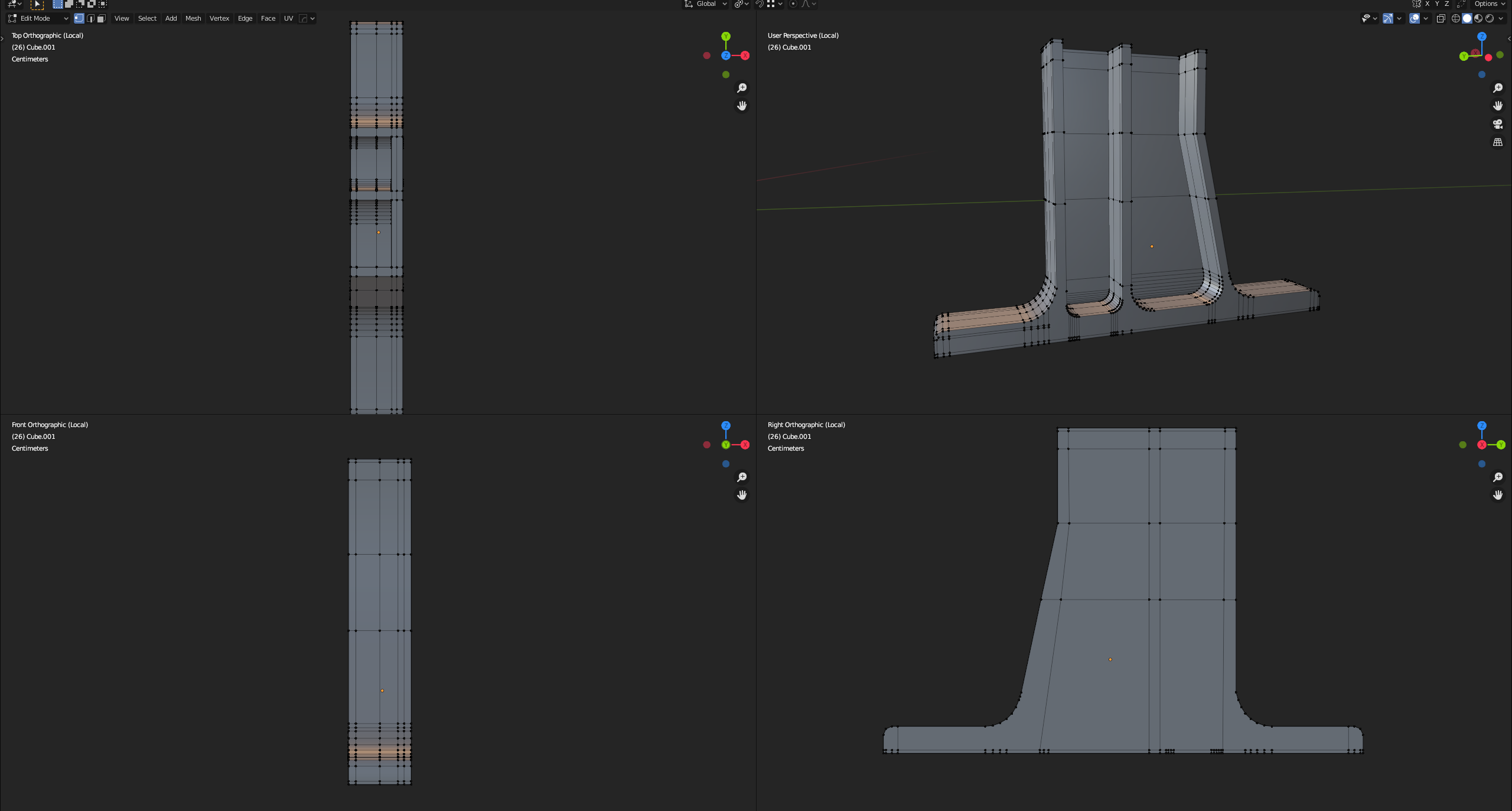Expand the Options dropdown
Image resolution: width=1512 pixels, height=811 pixels.
1489,4
